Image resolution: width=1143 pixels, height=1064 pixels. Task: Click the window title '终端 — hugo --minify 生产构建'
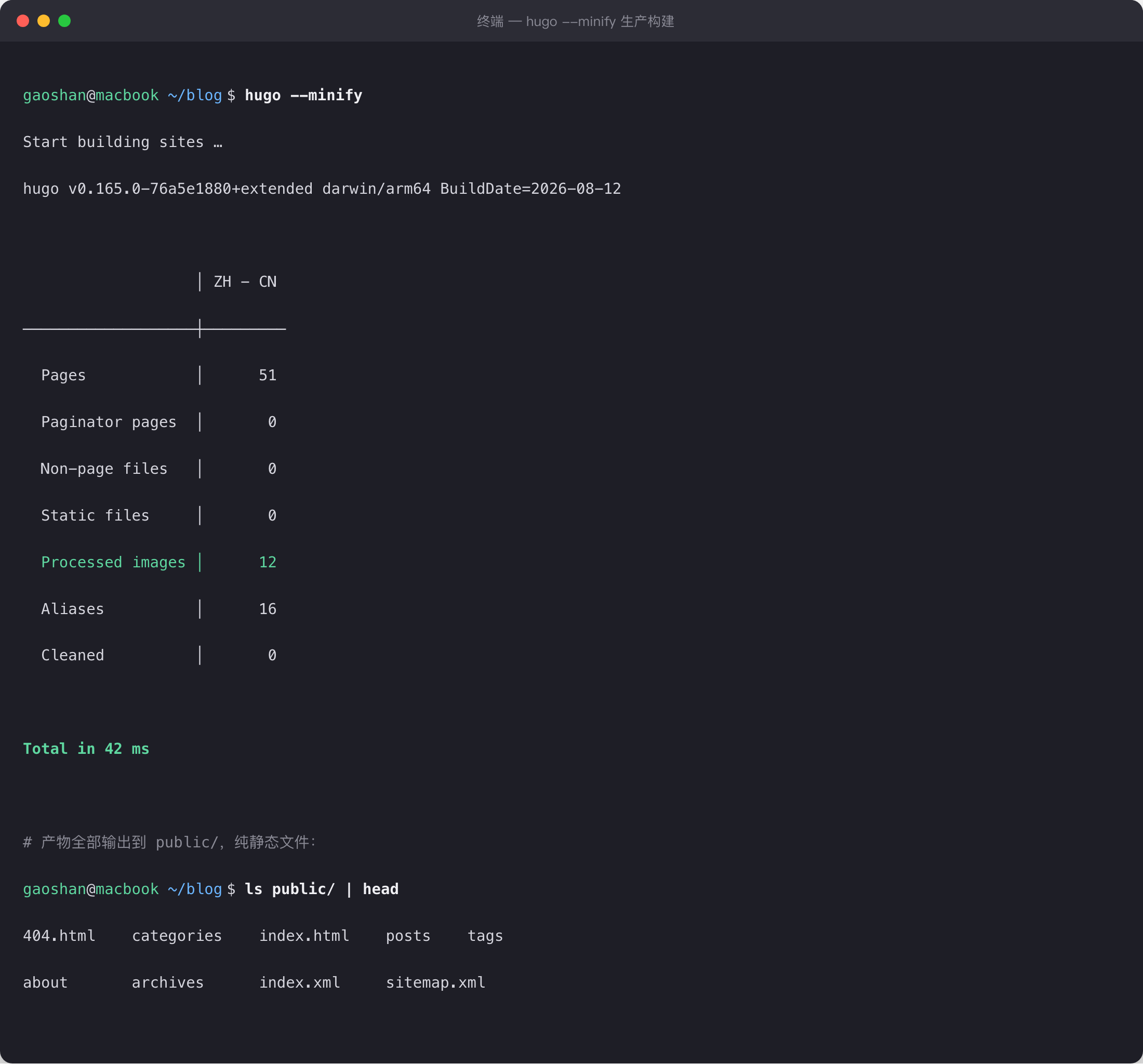(576, 22)
